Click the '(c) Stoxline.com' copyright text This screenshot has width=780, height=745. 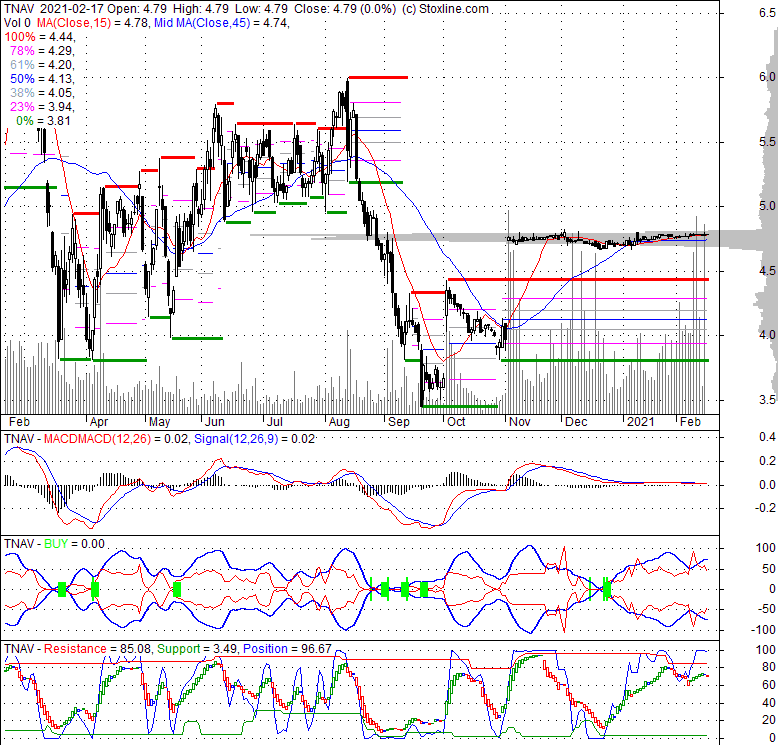[444, 9]
